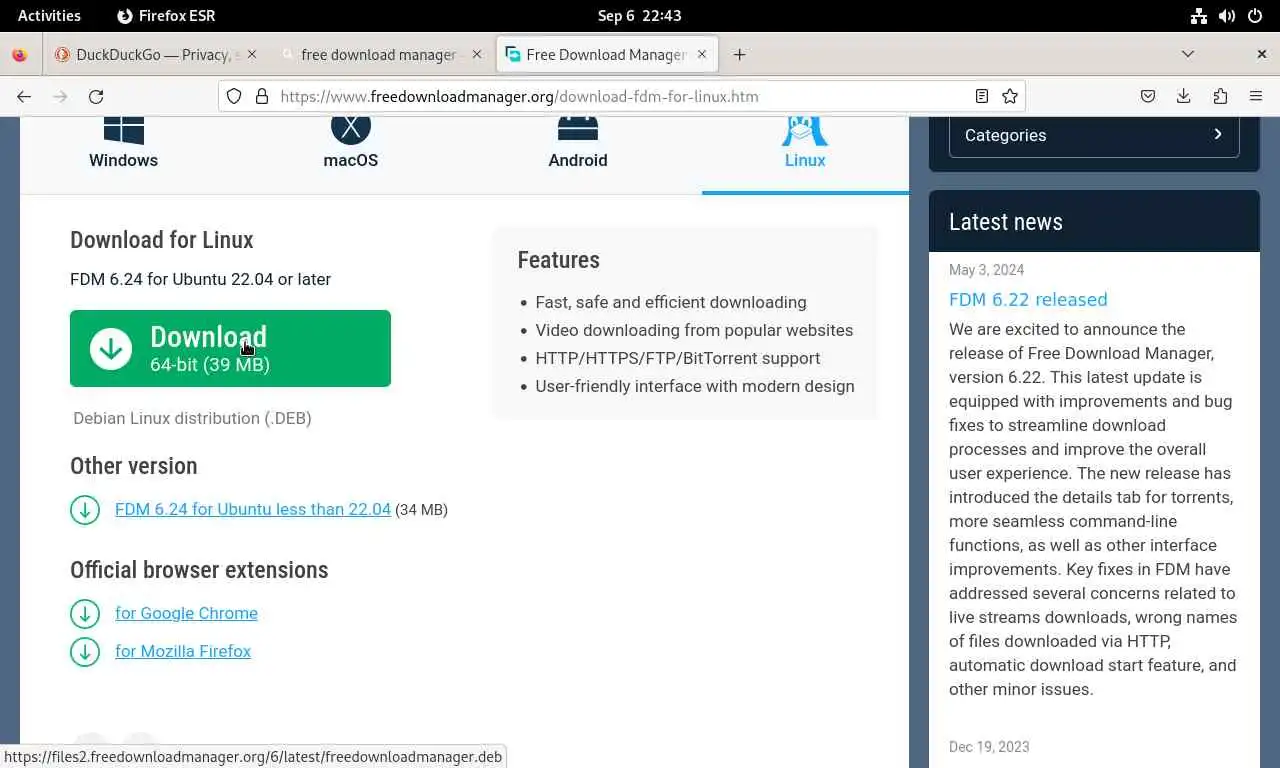Click the Debian Linux distribution (.DEB) text

coord(192,418)
